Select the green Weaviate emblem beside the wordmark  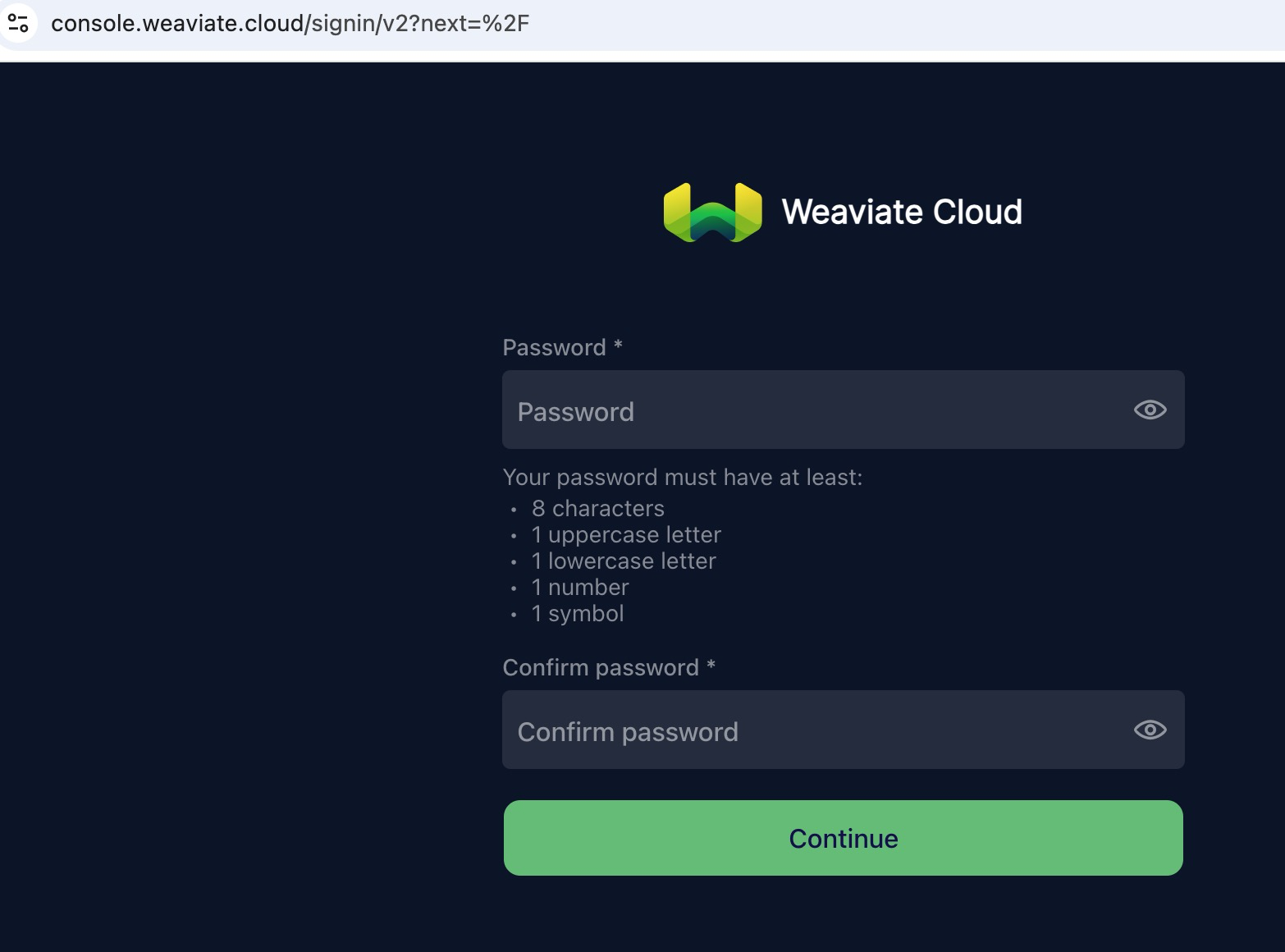pyautogui.click(x=712, y=211)
